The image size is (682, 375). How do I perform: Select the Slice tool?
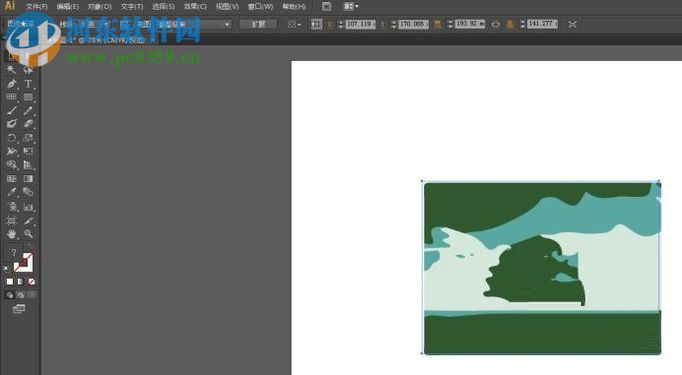tap(28, 221)
